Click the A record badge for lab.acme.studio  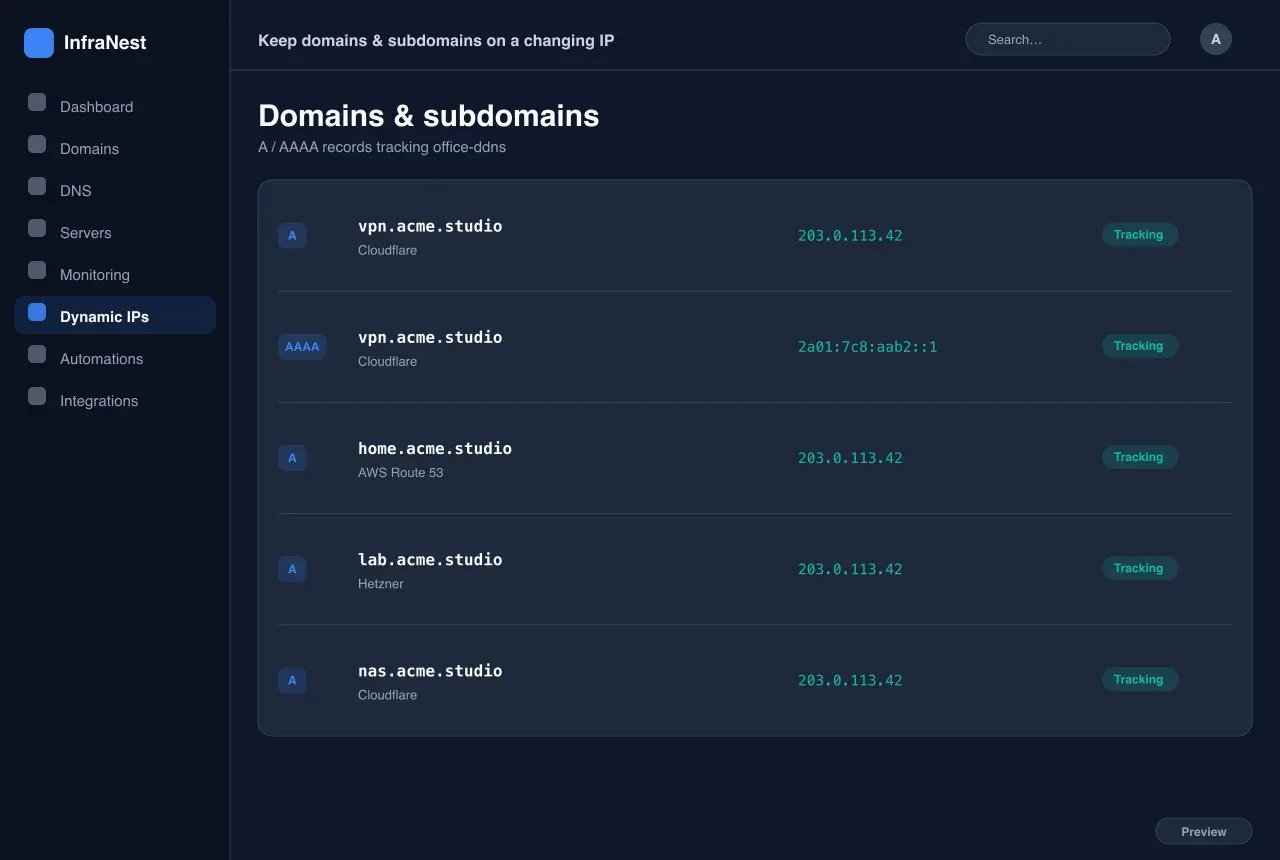coord(292,569)
